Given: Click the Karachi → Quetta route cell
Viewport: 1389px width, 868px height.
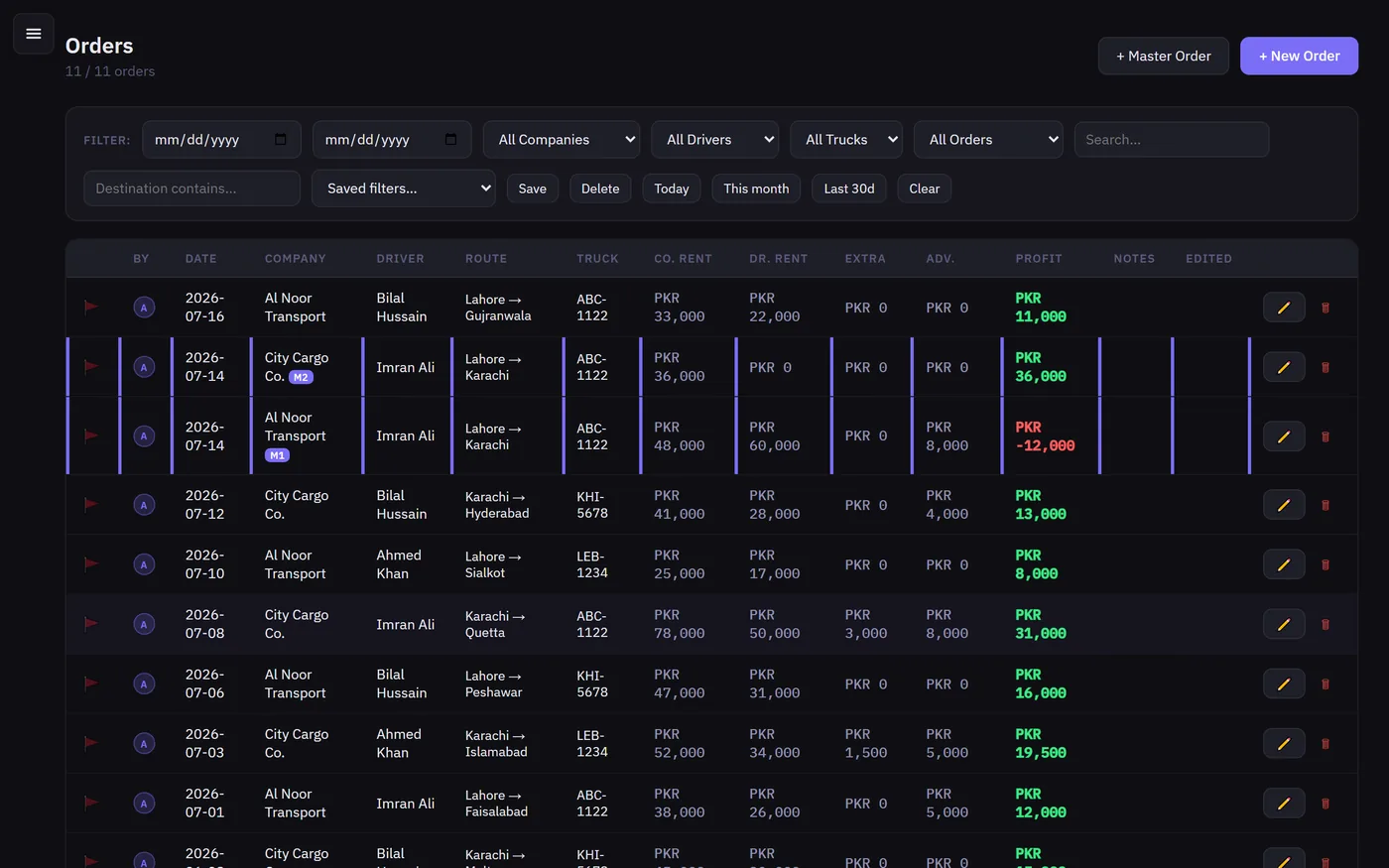Looking at the screenshot, I should click(495, 624).
